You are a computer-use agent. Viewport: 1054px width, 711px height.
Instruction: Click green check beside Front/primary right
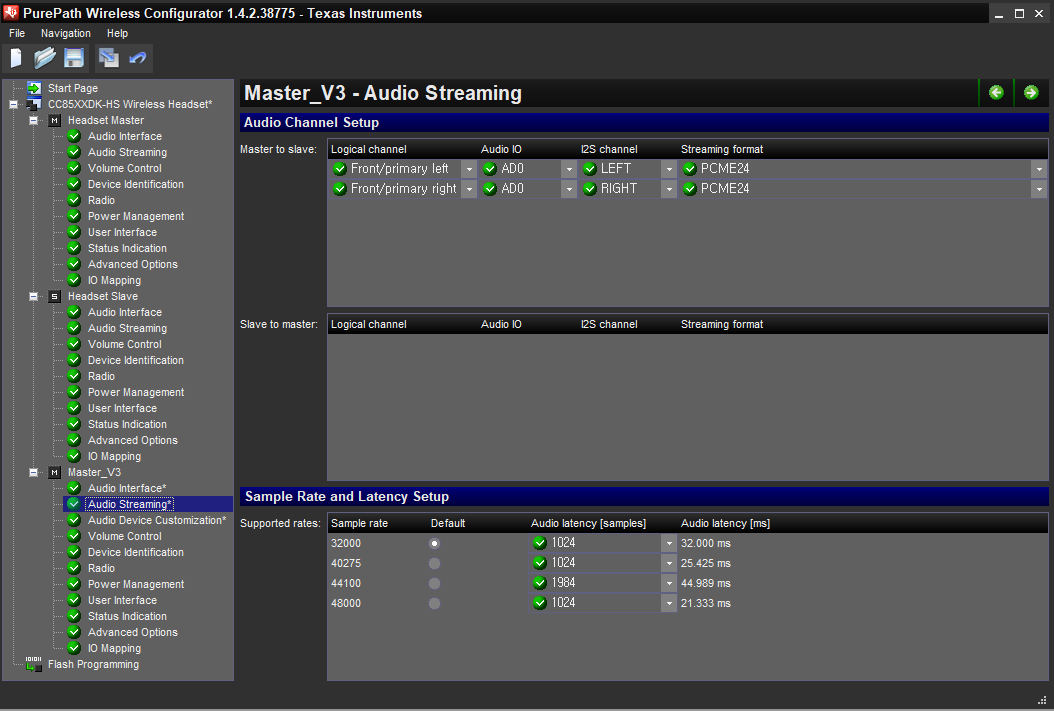(339, 189)
